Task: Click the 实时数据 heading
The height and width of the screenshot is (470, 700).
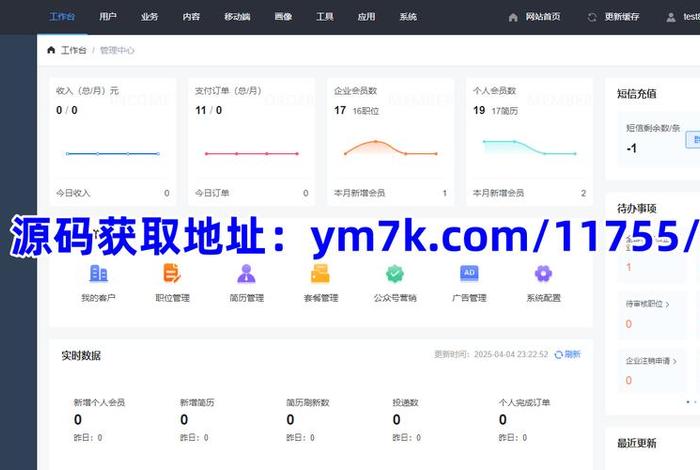Action: click(x=81, y=356)
